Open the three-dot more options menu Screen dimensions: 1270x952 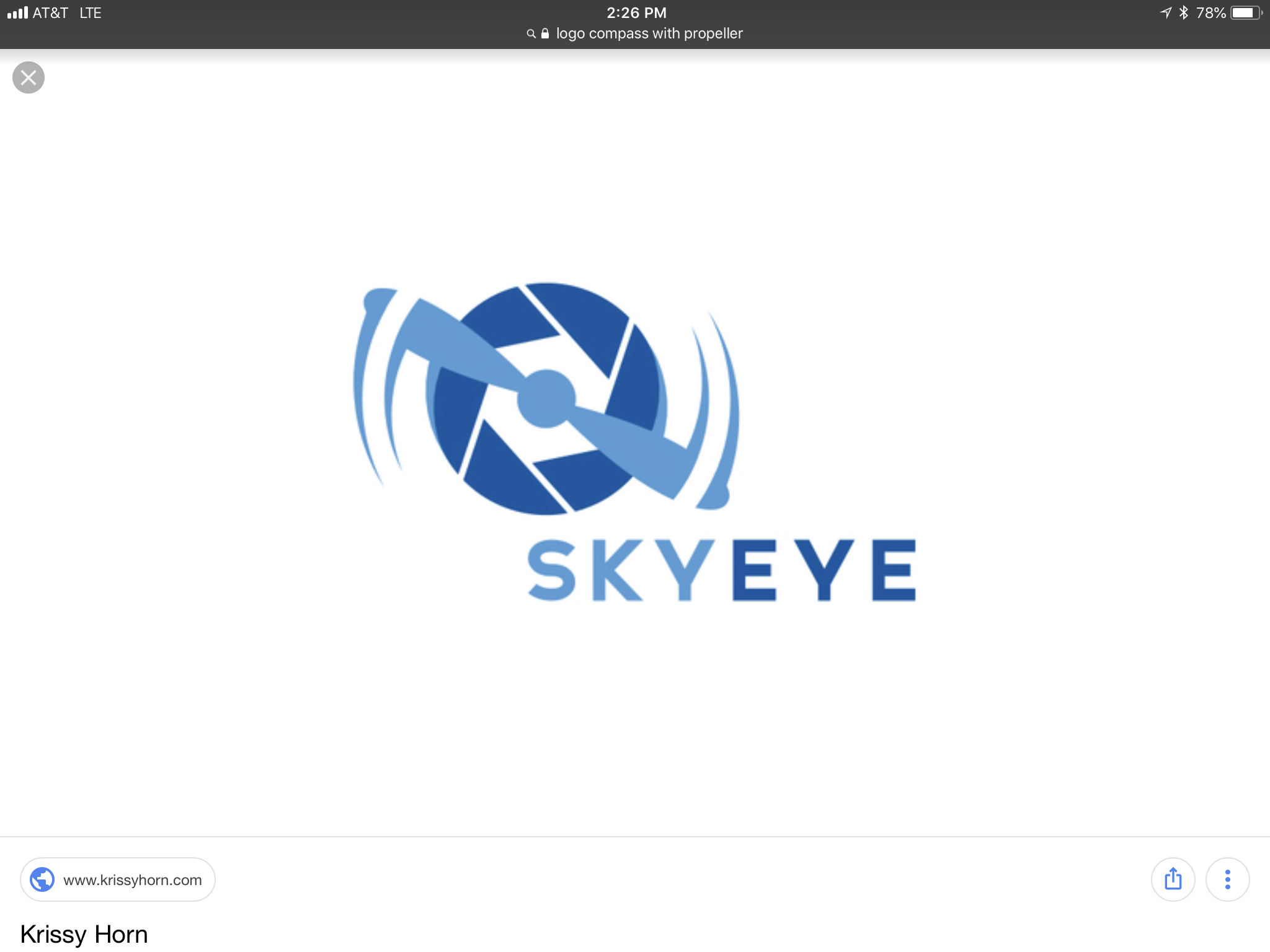coord(1227,879)
